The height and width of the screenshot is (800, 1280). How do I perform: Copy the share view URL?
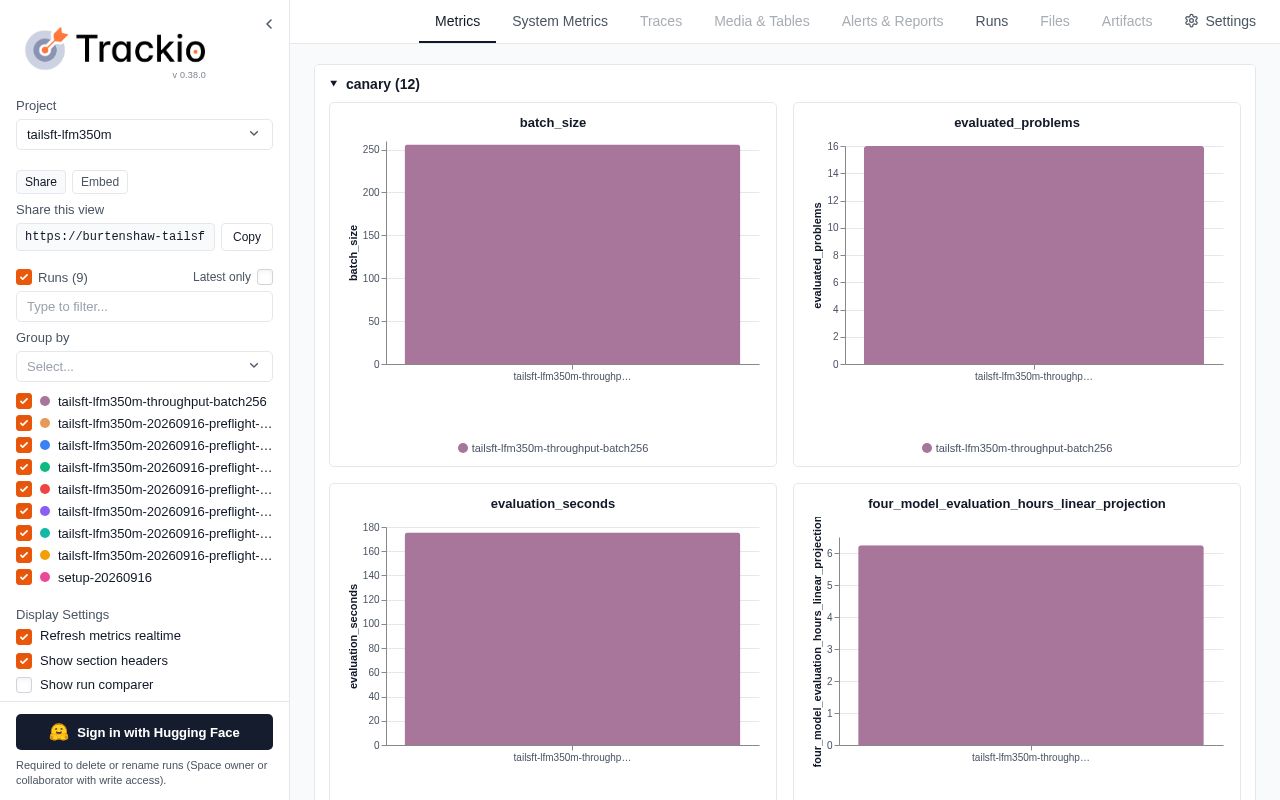point(247,237)
